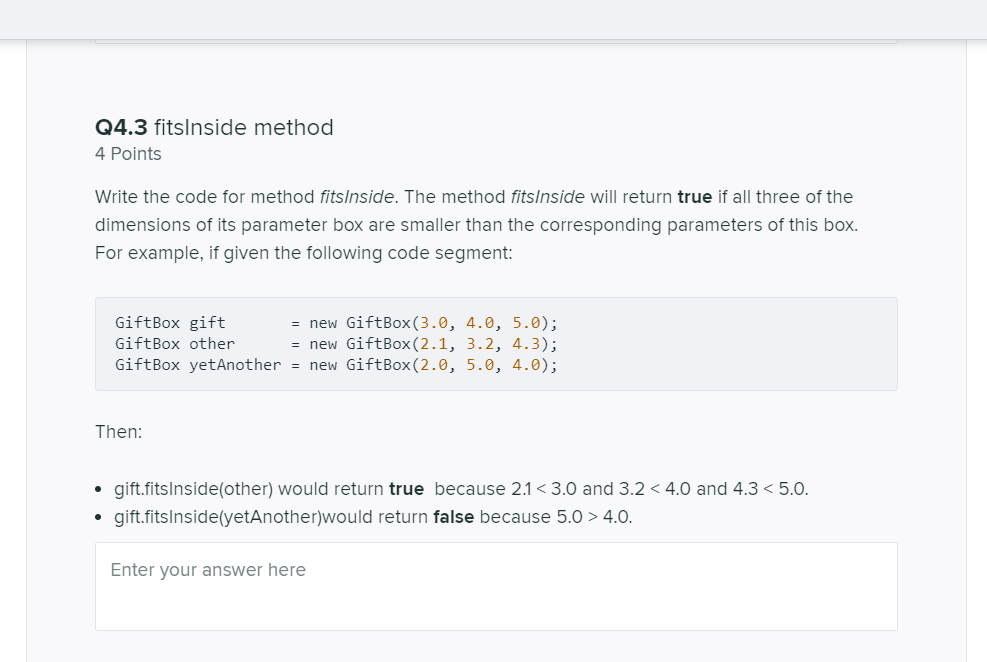
Task: Click the 'GiftBox gift' code line
Action: [x=336, y=323]
